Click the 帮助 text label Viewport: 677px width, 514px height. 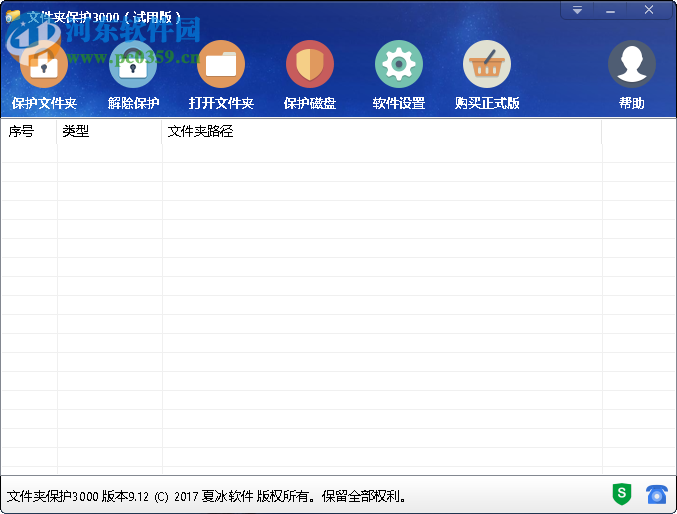pos(632,103)
